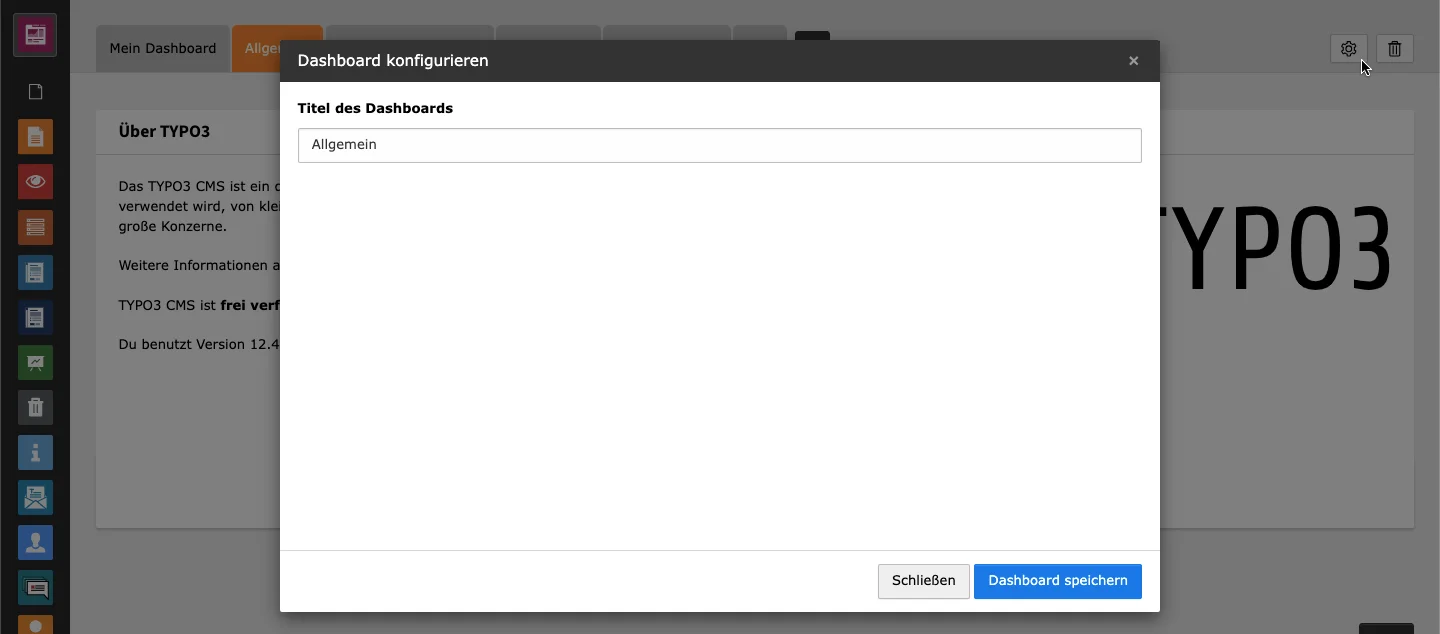Click the delete dashboard trash icon
The height and width of the screenshot is (634, 1440).
[x=1394, y=48]
